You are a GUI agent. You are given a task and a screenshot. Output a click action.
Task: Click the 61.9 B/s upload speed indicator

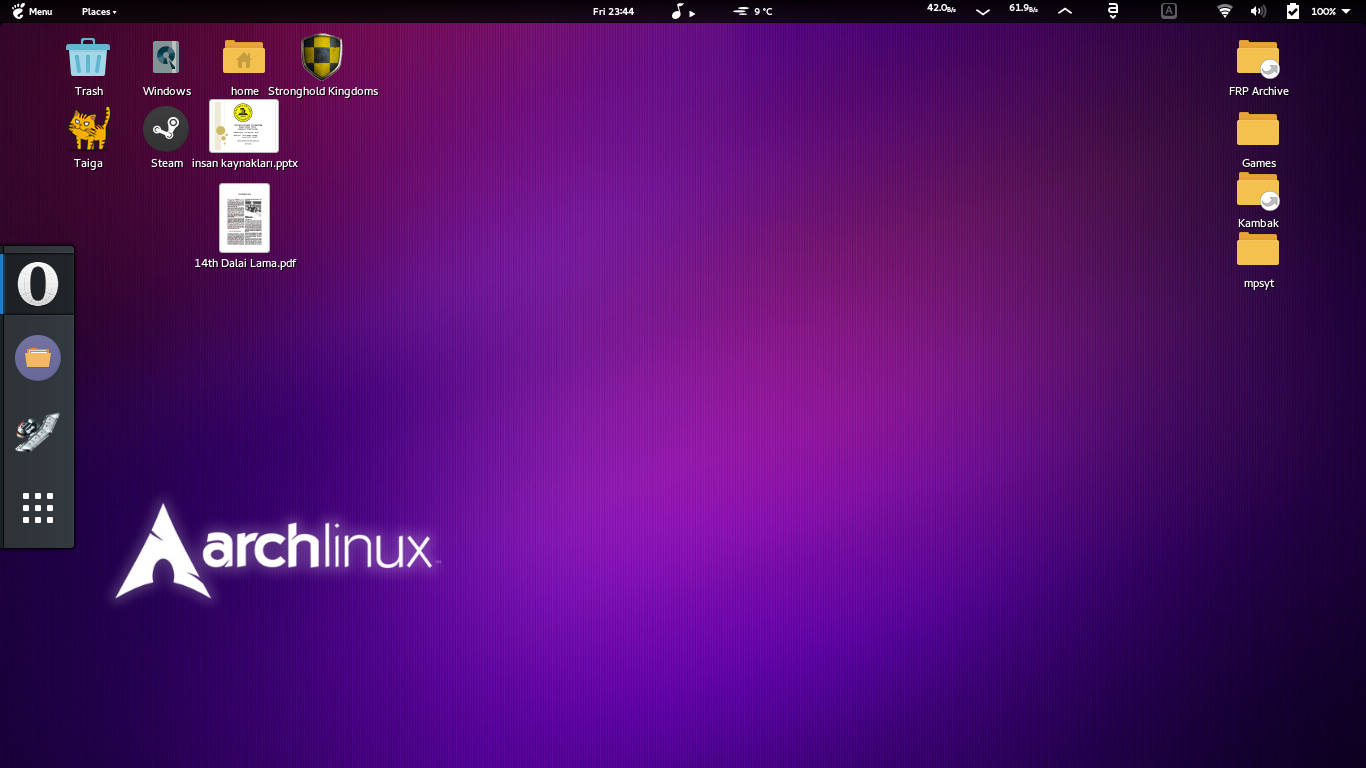pyautogui.click(x=1023, y=8)
